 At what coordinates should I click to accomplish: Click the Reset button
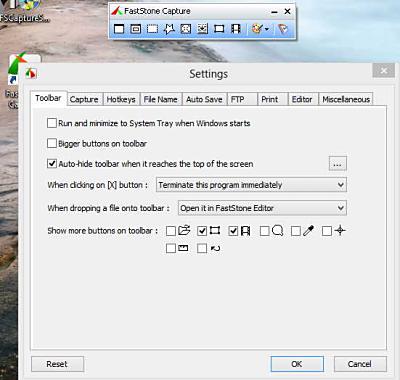[57, 364]
